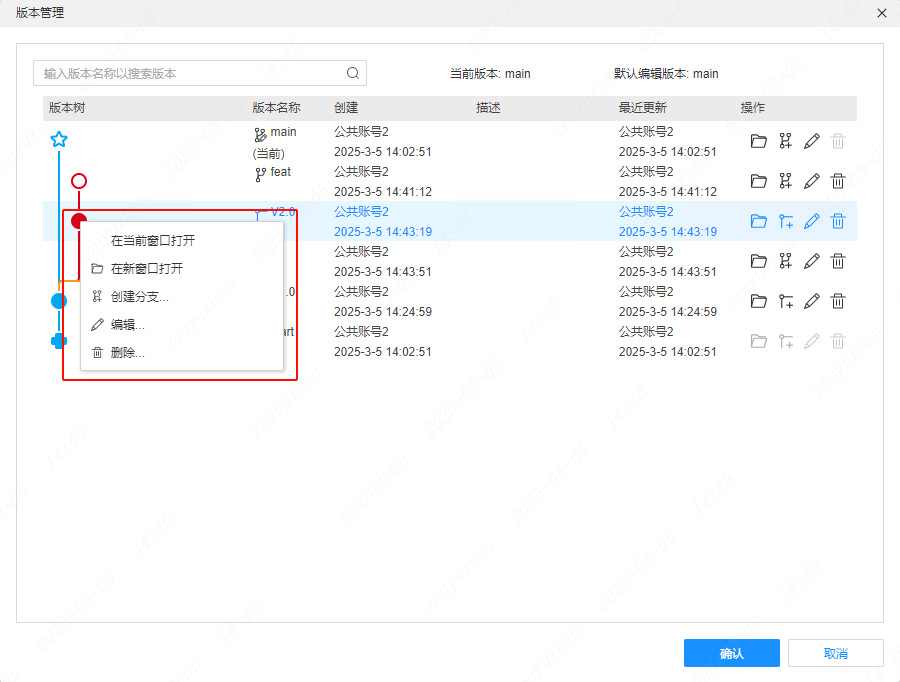Create a branch from the feat version row
The width and height of the screenshot is (900, 682).
point(786,181)
